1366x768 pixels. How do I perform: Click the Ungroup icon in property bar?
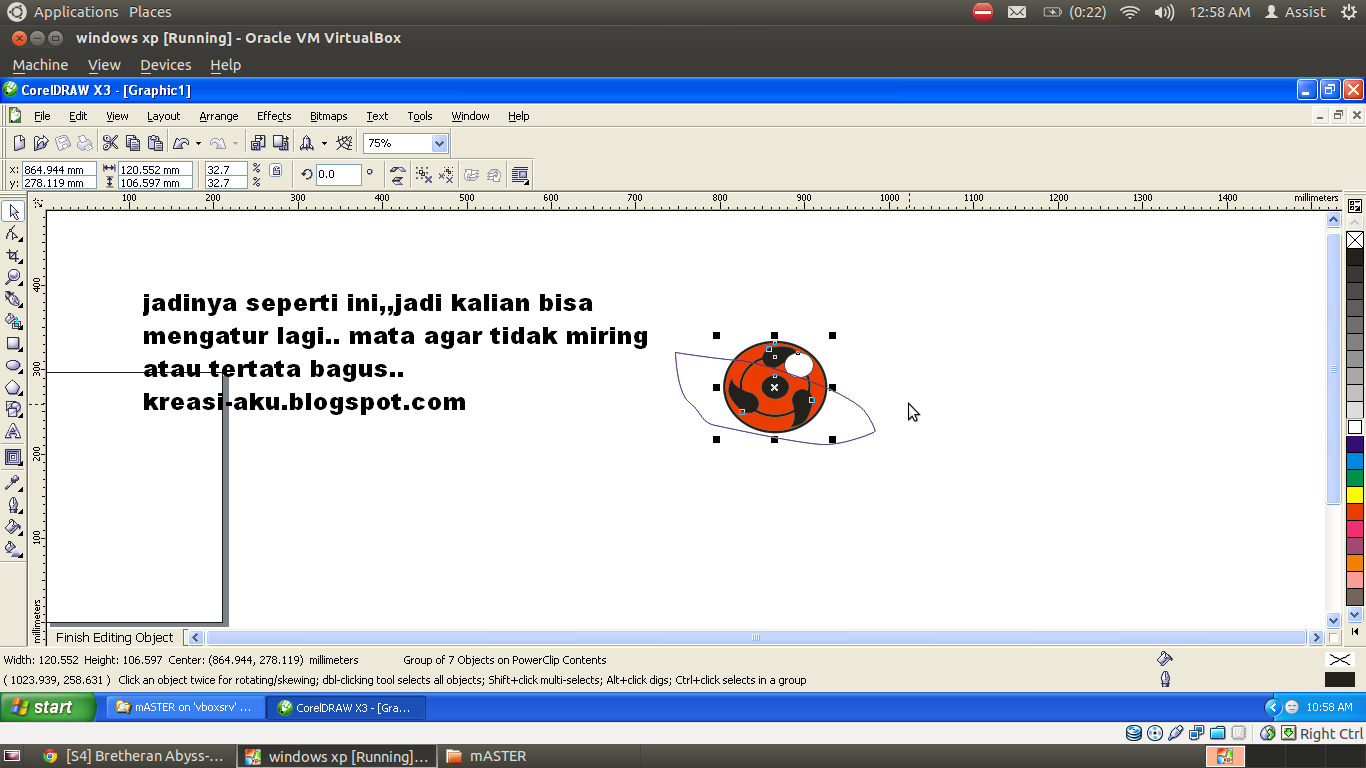(x=424, y=175)
